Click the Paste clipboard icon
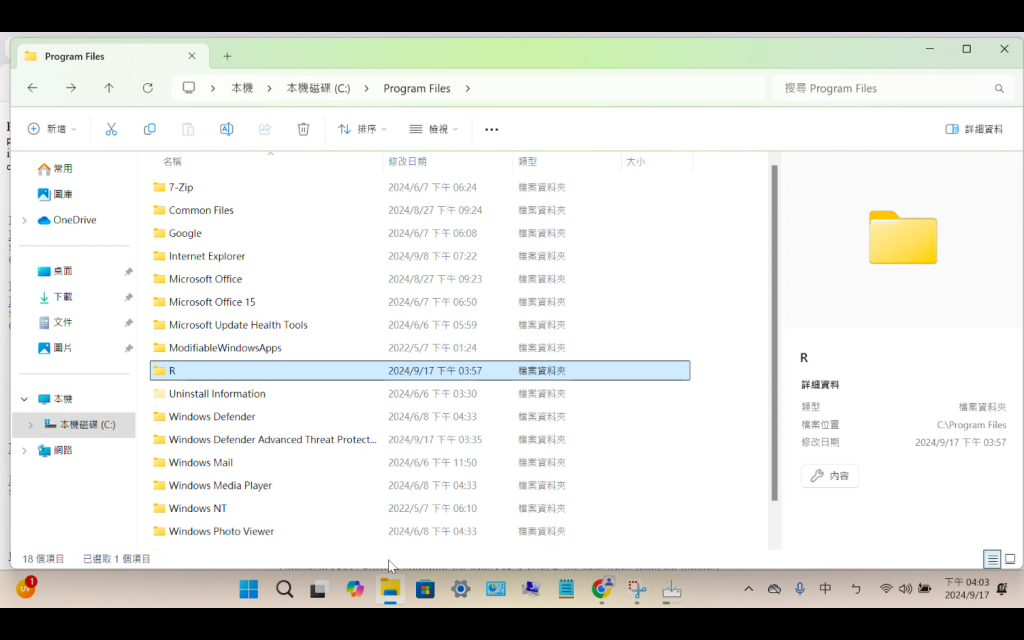The width and height of the screenshot is (1024, 640). click(188, 129)
